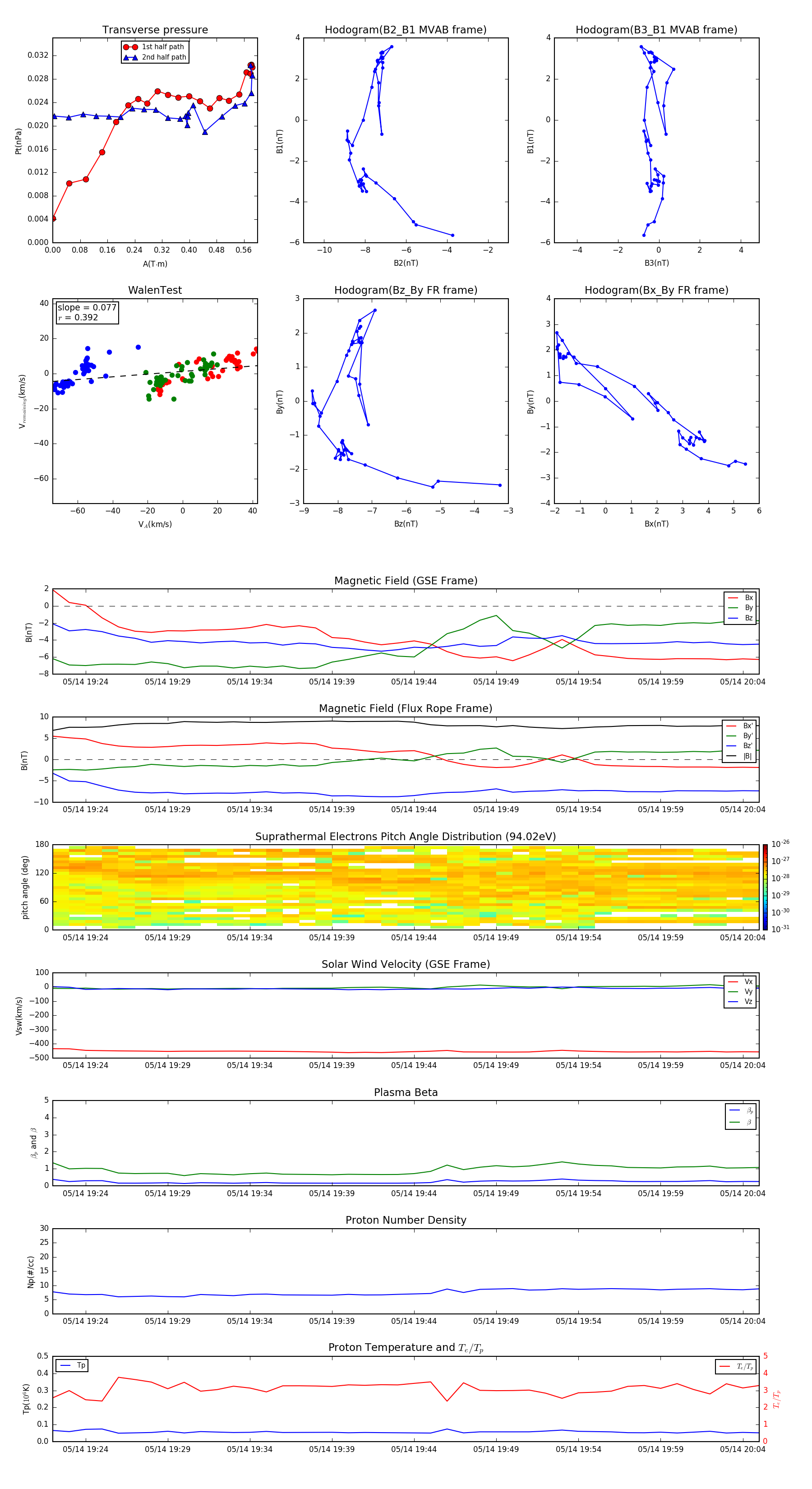
Task: Click '05/14 19:44' tick under Plasma Beta plot
Action: pos(414,1193)
